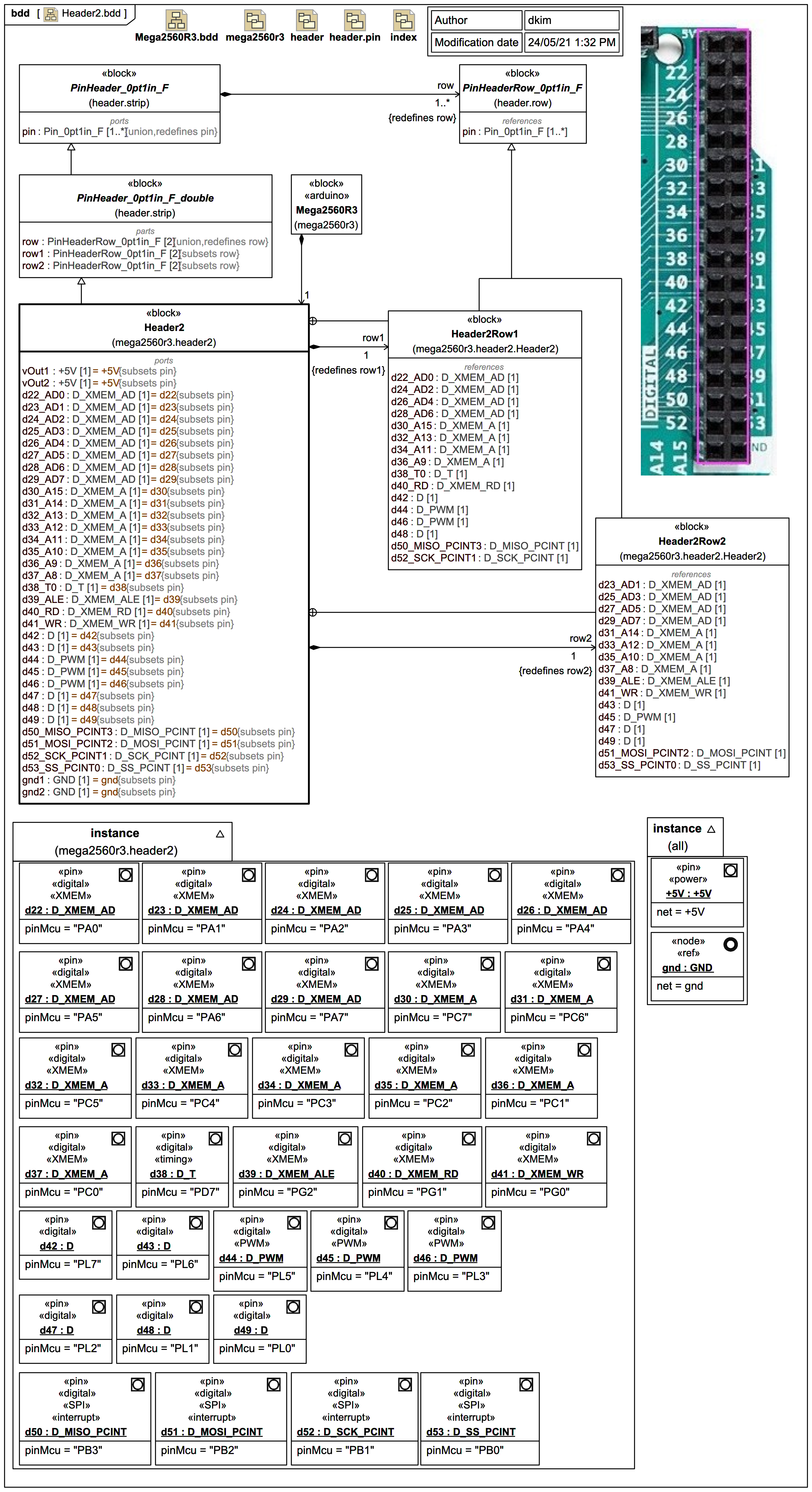Collapse the instance (all) triangle
The height and width of the screenshot is (1492, 812).
click(711, 829)
